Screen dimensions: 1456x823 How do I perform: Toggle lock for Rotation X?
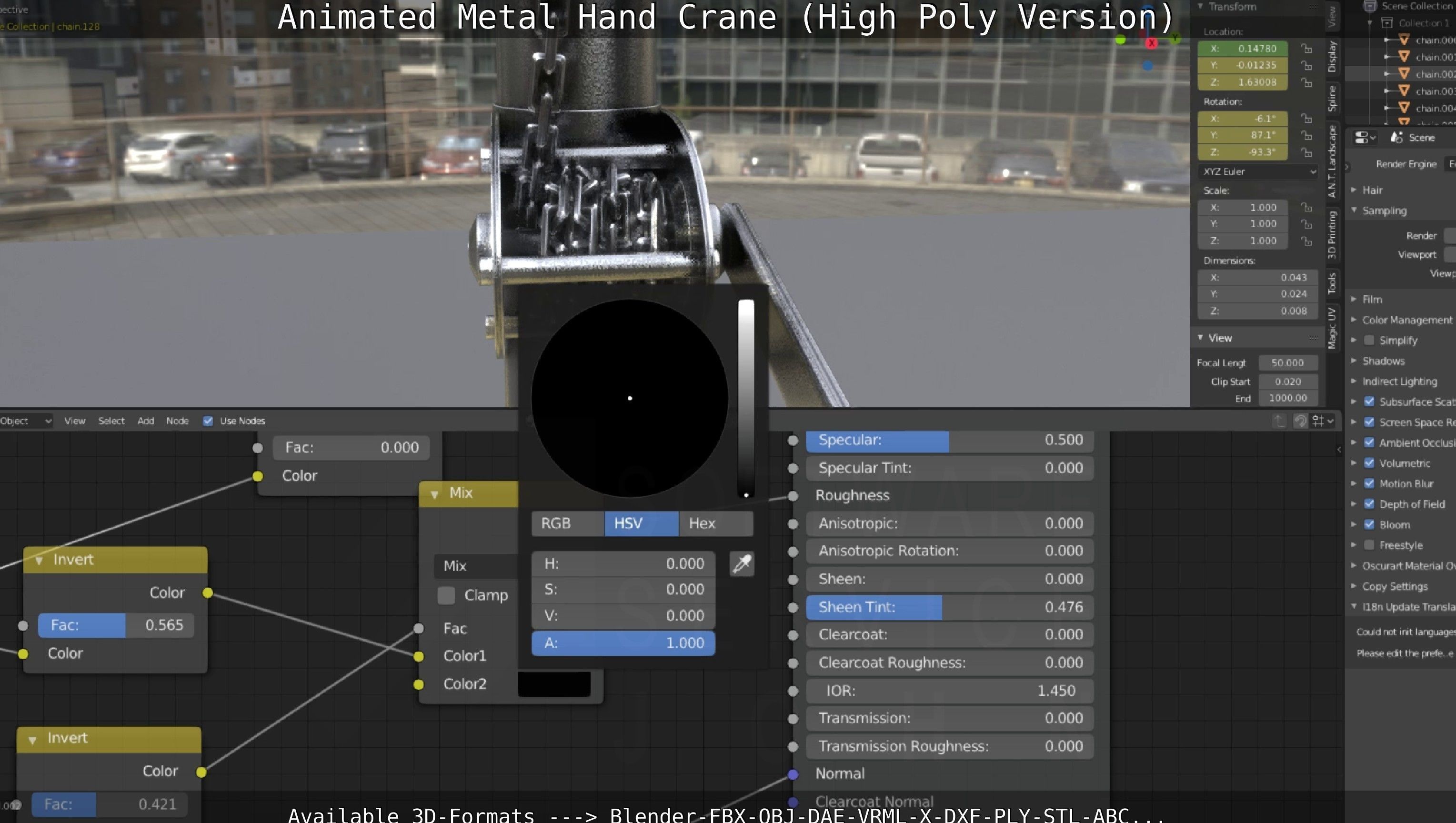[1306, 119]
